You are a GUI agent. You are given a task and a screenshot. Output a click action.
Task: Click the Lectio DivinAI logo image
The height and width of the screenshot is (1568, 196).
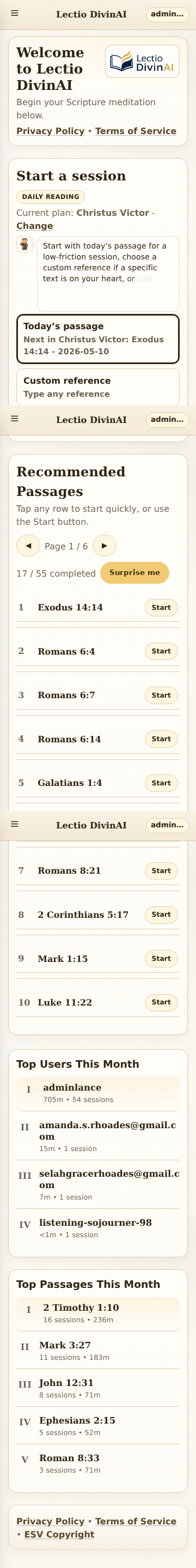[x=143, y=62]
